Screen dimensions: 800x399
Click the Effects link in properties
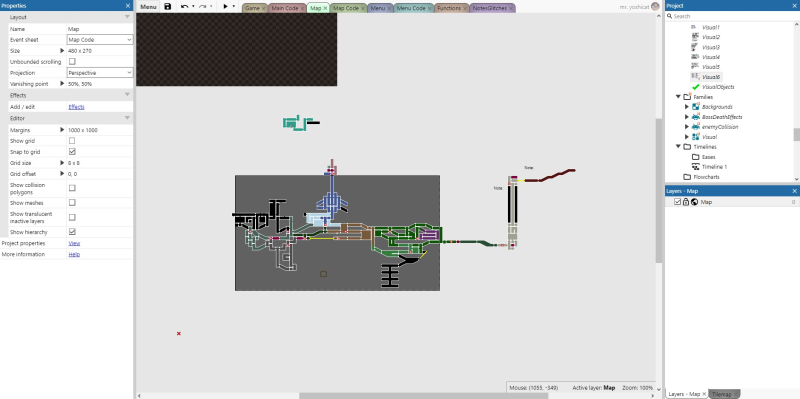[x=77, y=107]
